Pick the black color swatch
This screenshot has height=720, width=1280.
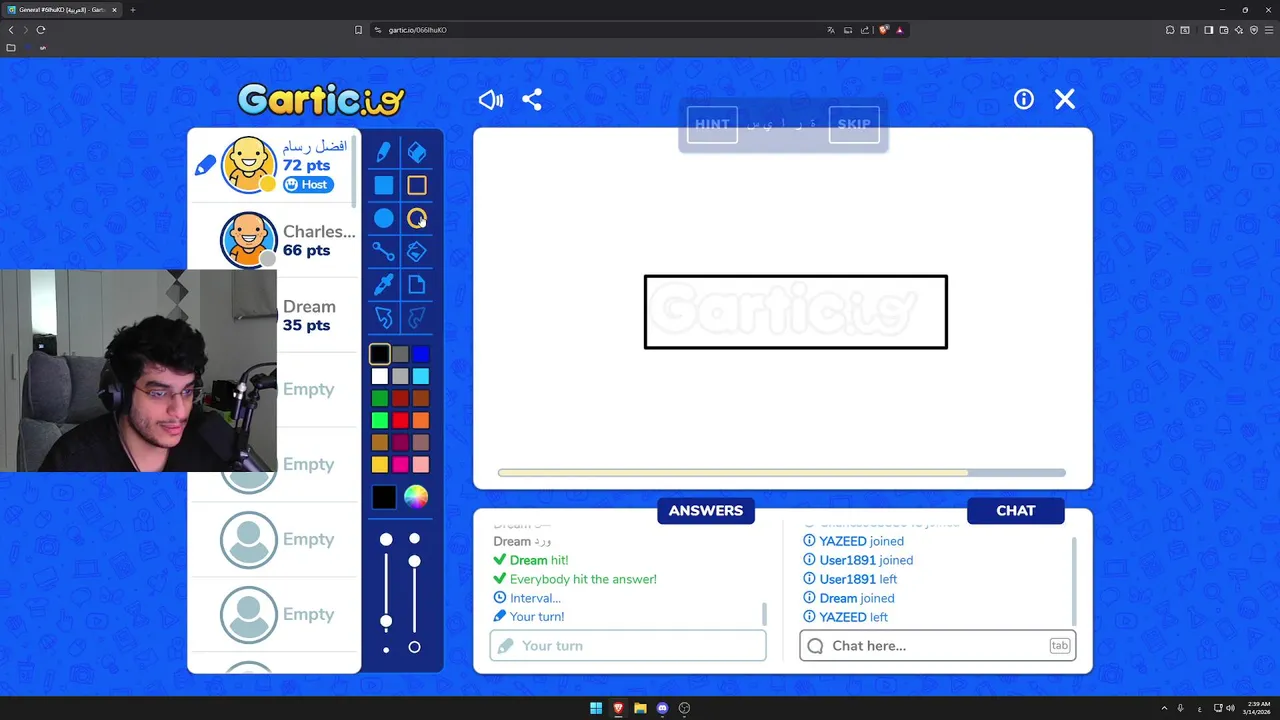pos(380,354)
